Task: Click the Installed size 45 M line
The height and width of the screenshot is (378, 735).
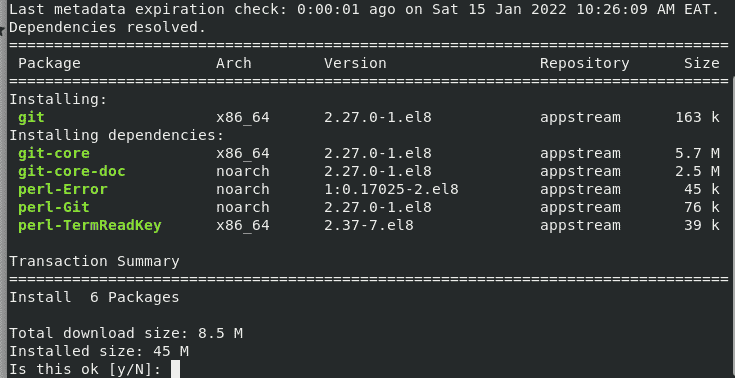Action: [x=99, y=351]
